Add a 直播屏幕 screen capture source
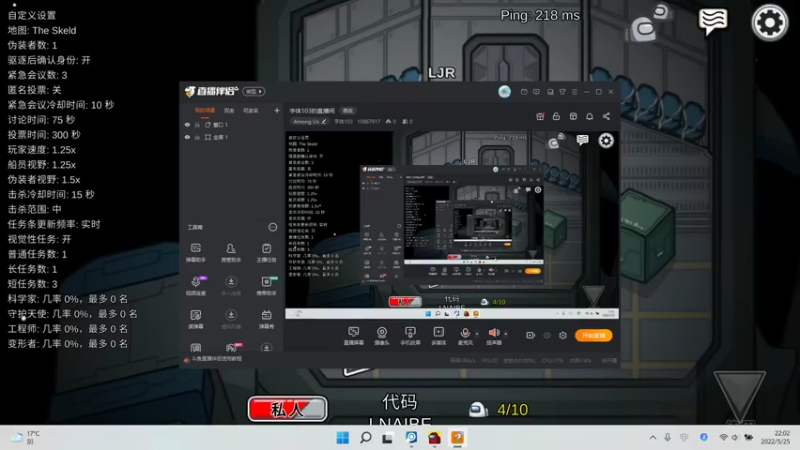The height and width of the screenshot is (450, 800). 354,336
